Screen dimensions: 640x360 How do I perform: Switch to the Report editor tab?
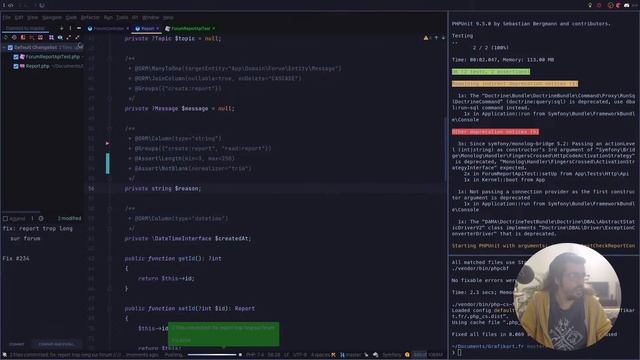click(x=147, y=29)
